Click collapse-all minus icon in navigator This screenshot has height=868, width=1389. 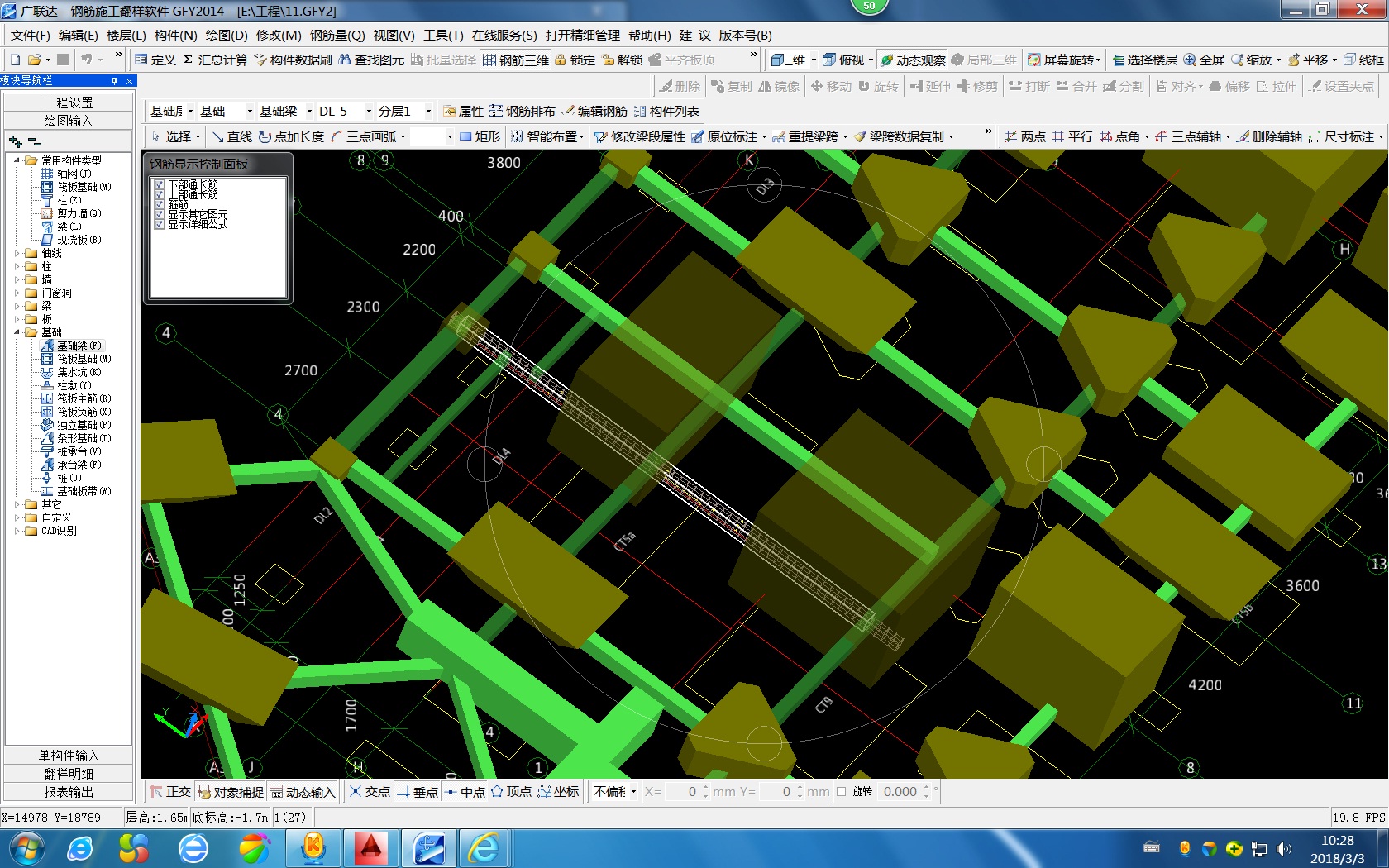[34, 141]
